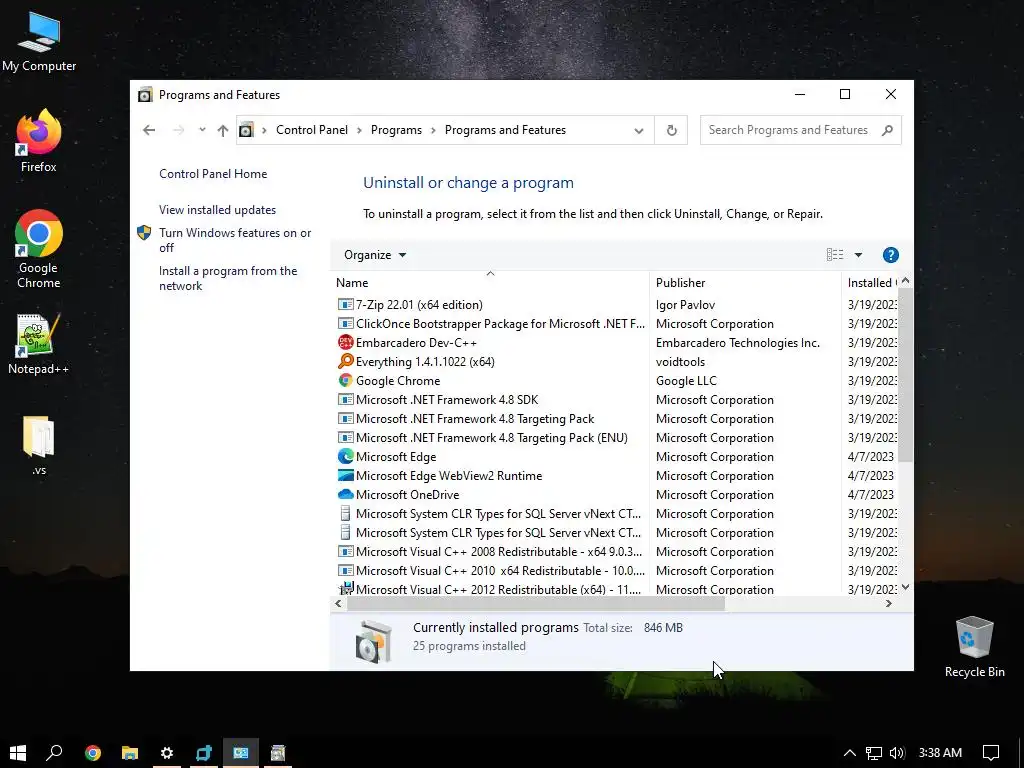Click the Google Chrome icon in program list
The width and height of the screenshot is (1024, 768).
345,380
